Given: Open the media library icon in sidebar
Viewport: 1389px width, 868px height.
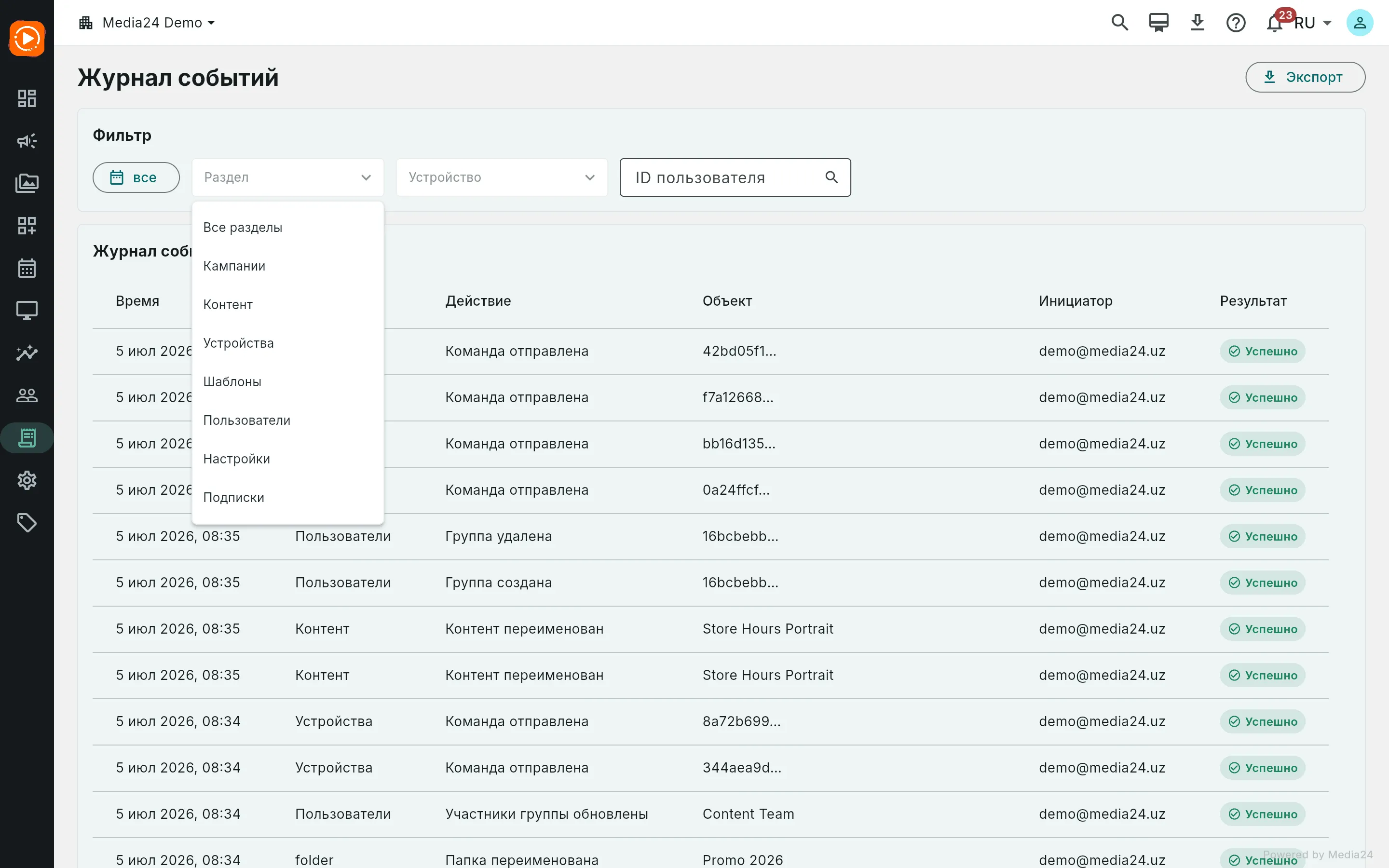Looking at the screenshot, I should point(27,183).
